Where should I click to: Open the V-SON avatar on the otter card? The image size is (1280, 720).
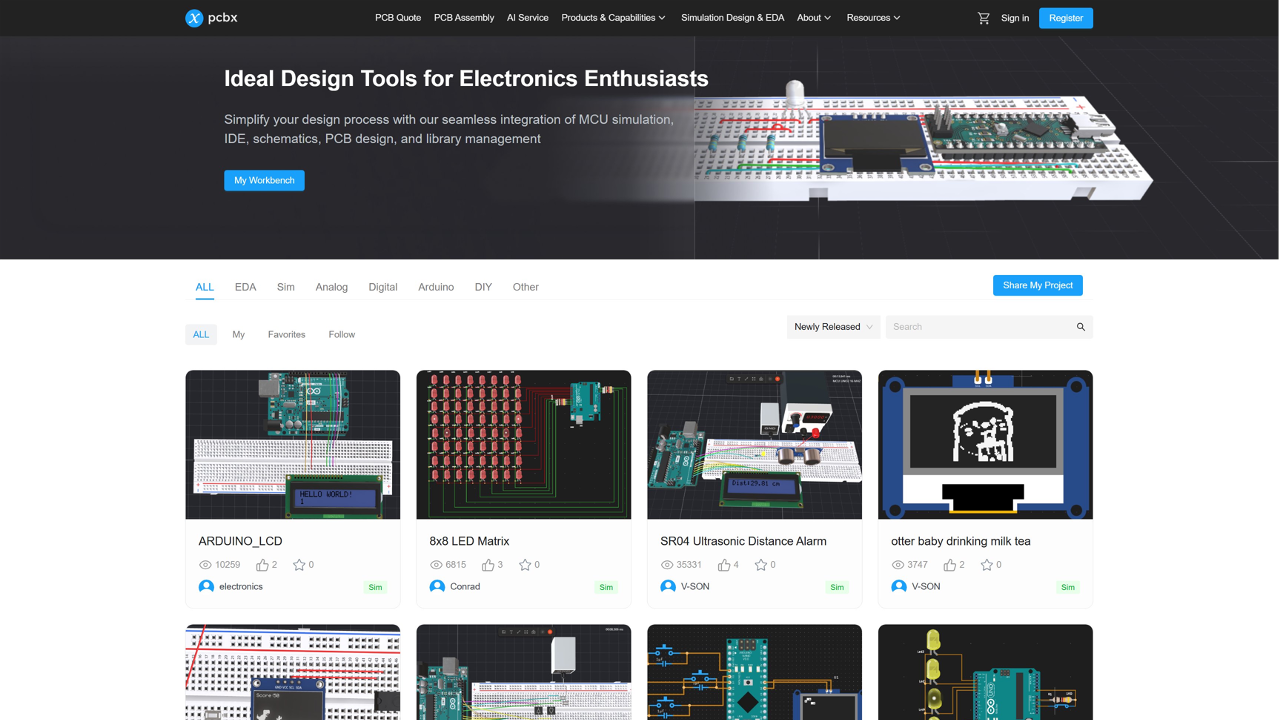pos(899,587)
